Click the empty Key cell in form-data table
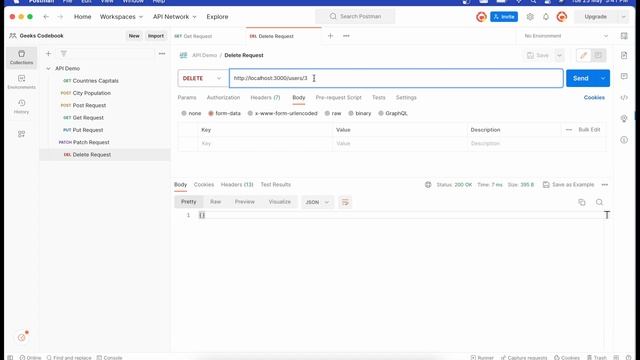 pos(265,144)
